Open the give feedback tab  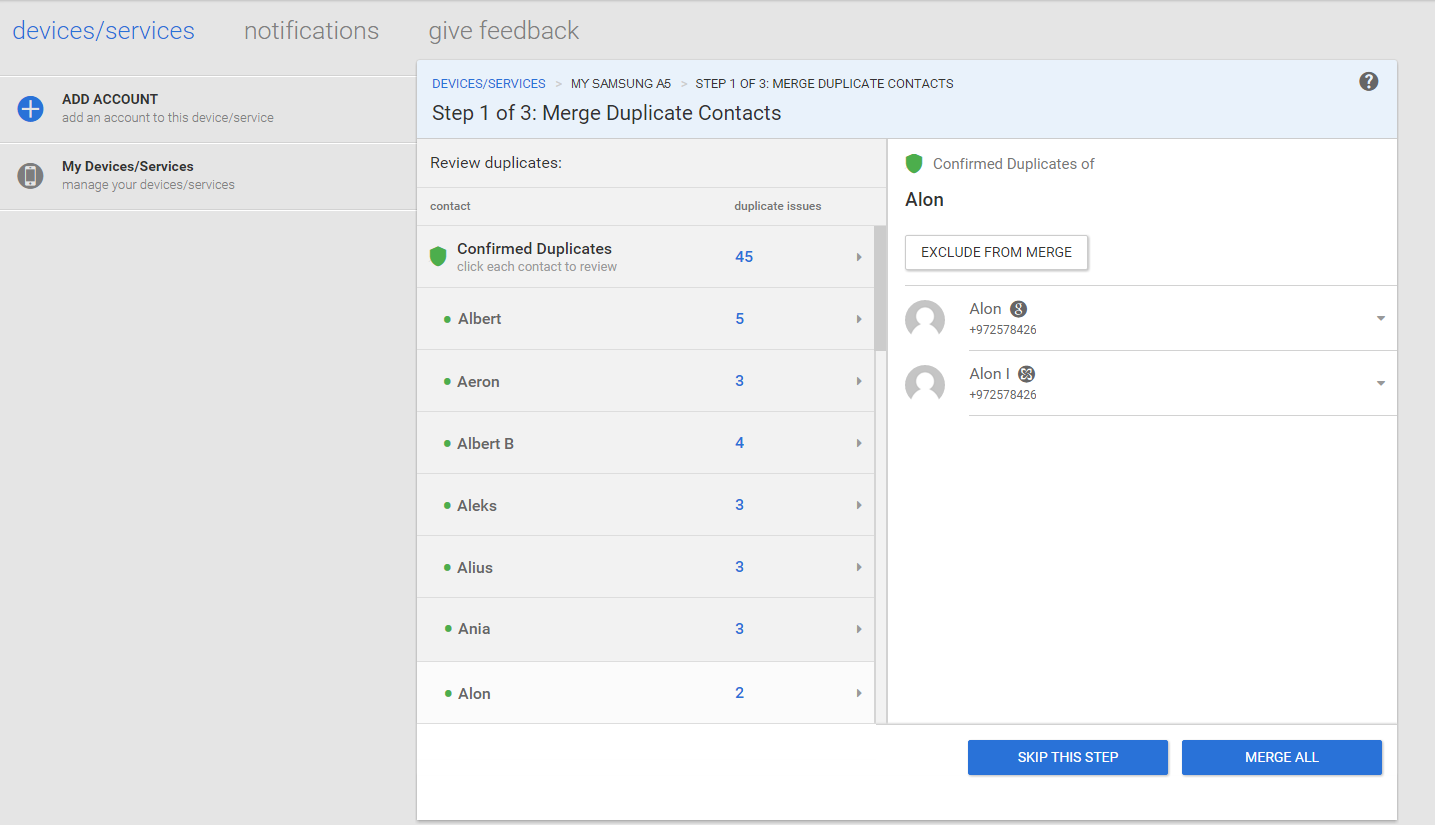coord(504,31)
